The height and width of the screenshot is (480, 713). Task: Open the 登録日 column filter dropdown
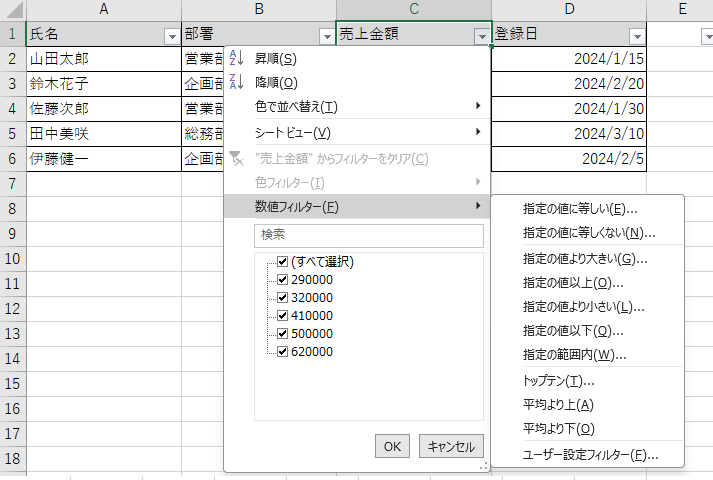[636, 35]
